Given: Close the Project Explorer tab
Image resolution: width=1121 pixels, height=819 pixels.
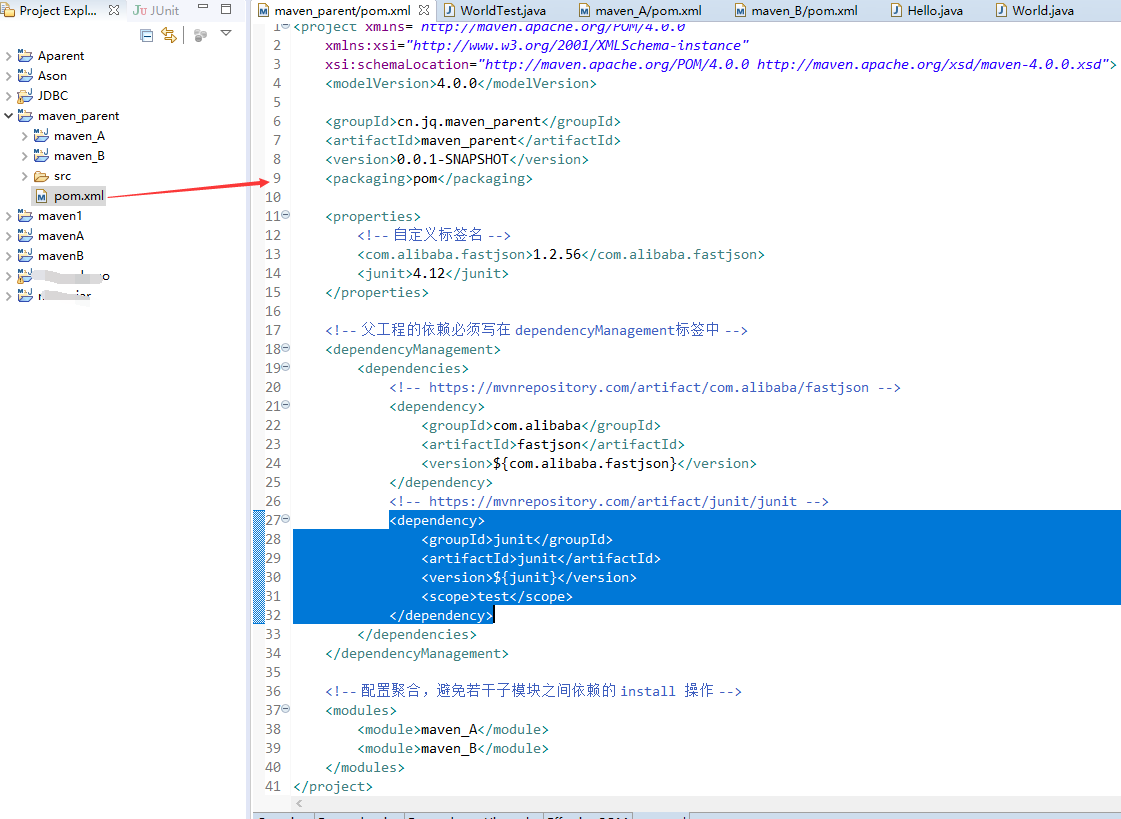Looking at the screenshot, I should [x=114, y=10].
